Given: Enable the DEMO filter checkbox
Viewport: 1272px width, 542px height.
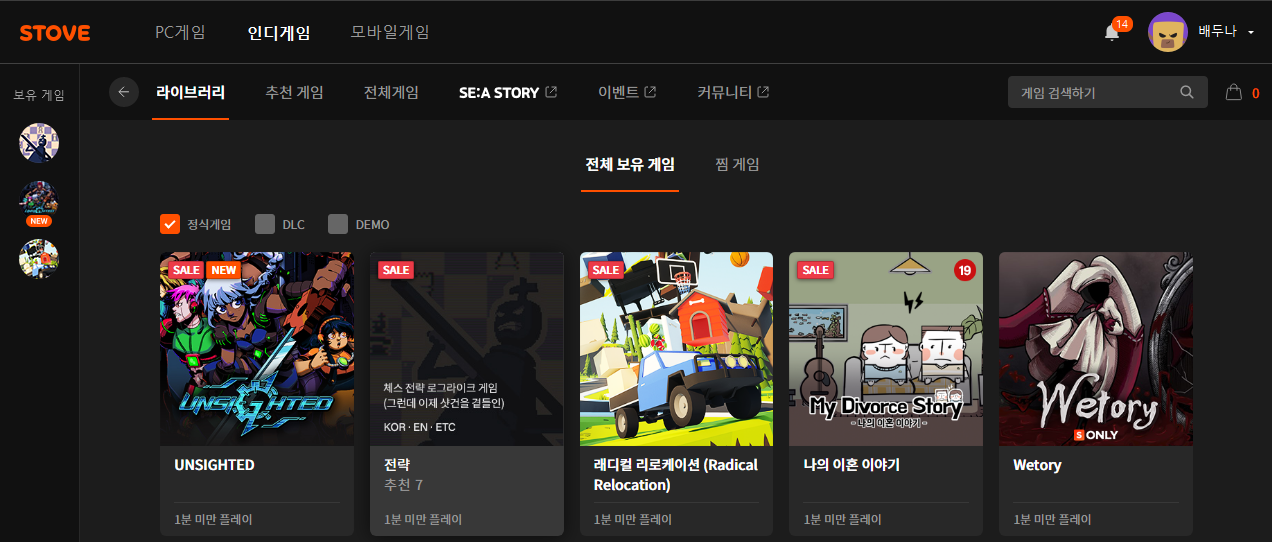Looking at the screenshot, I should [338, 224].
